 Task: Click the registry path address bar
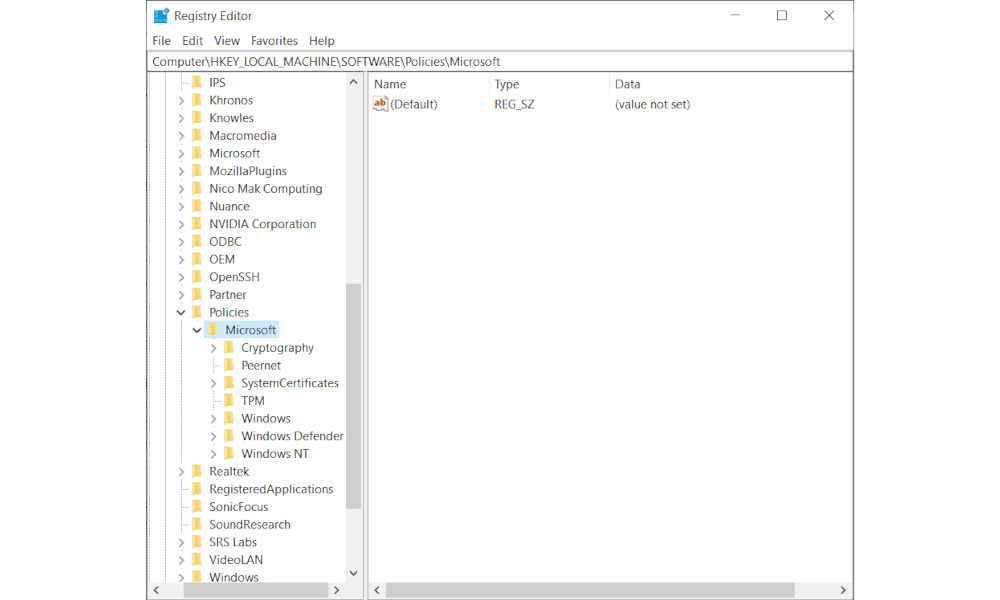pos(500,62)
